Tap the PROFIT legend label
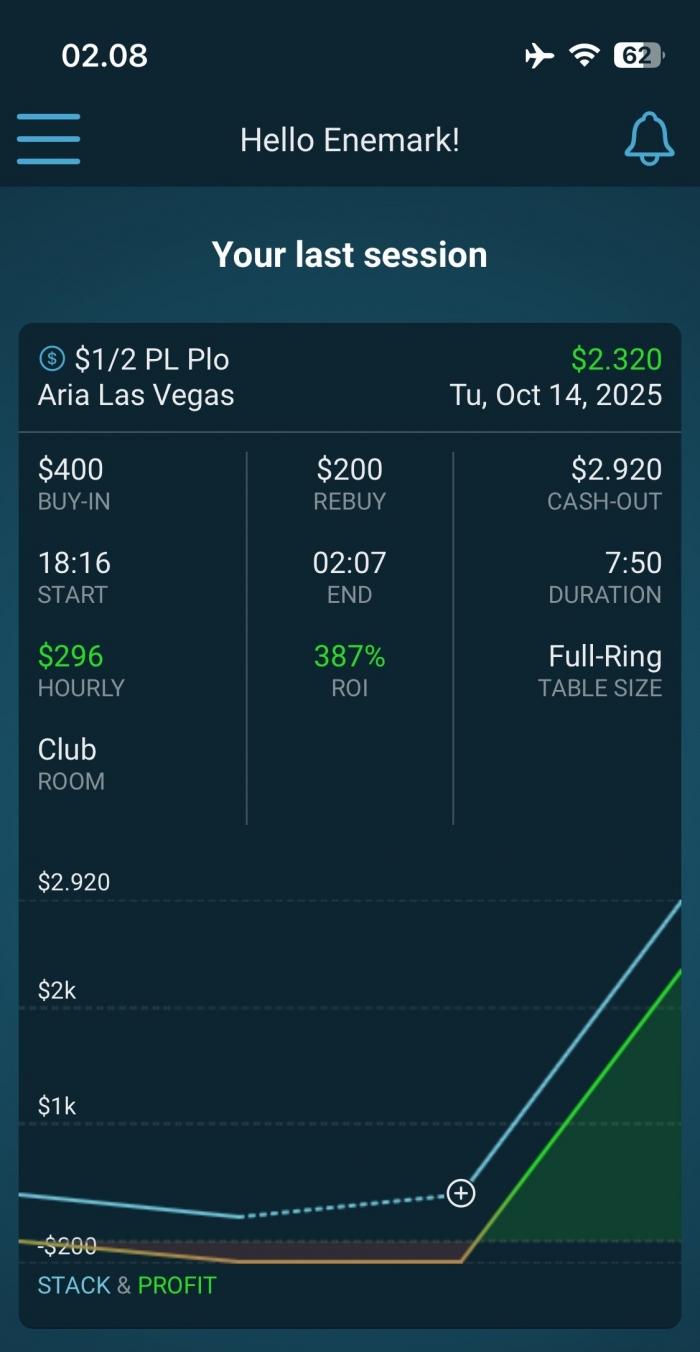Viewport: 700px width, 1352px height. pyautogui.click(x=177, y=1285)
